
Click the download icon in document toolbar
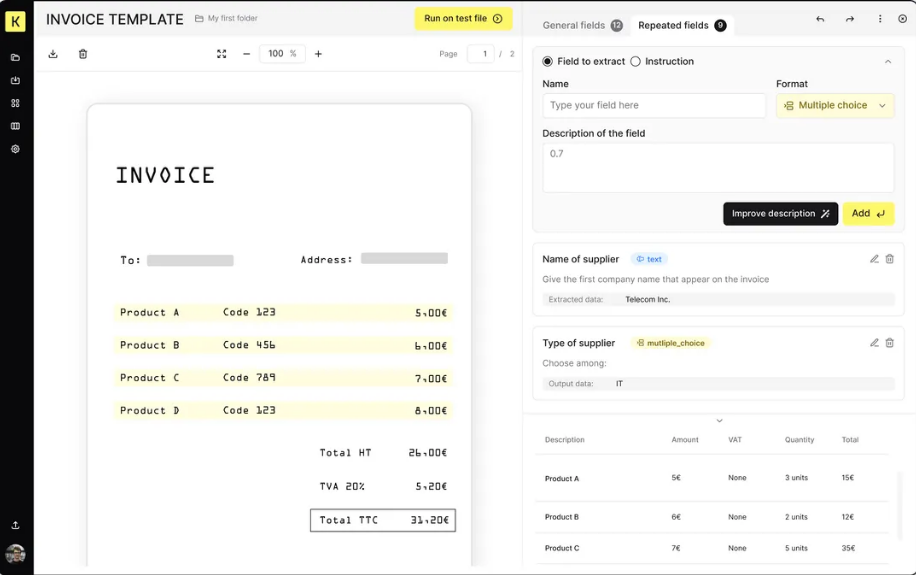coord(53,54)
